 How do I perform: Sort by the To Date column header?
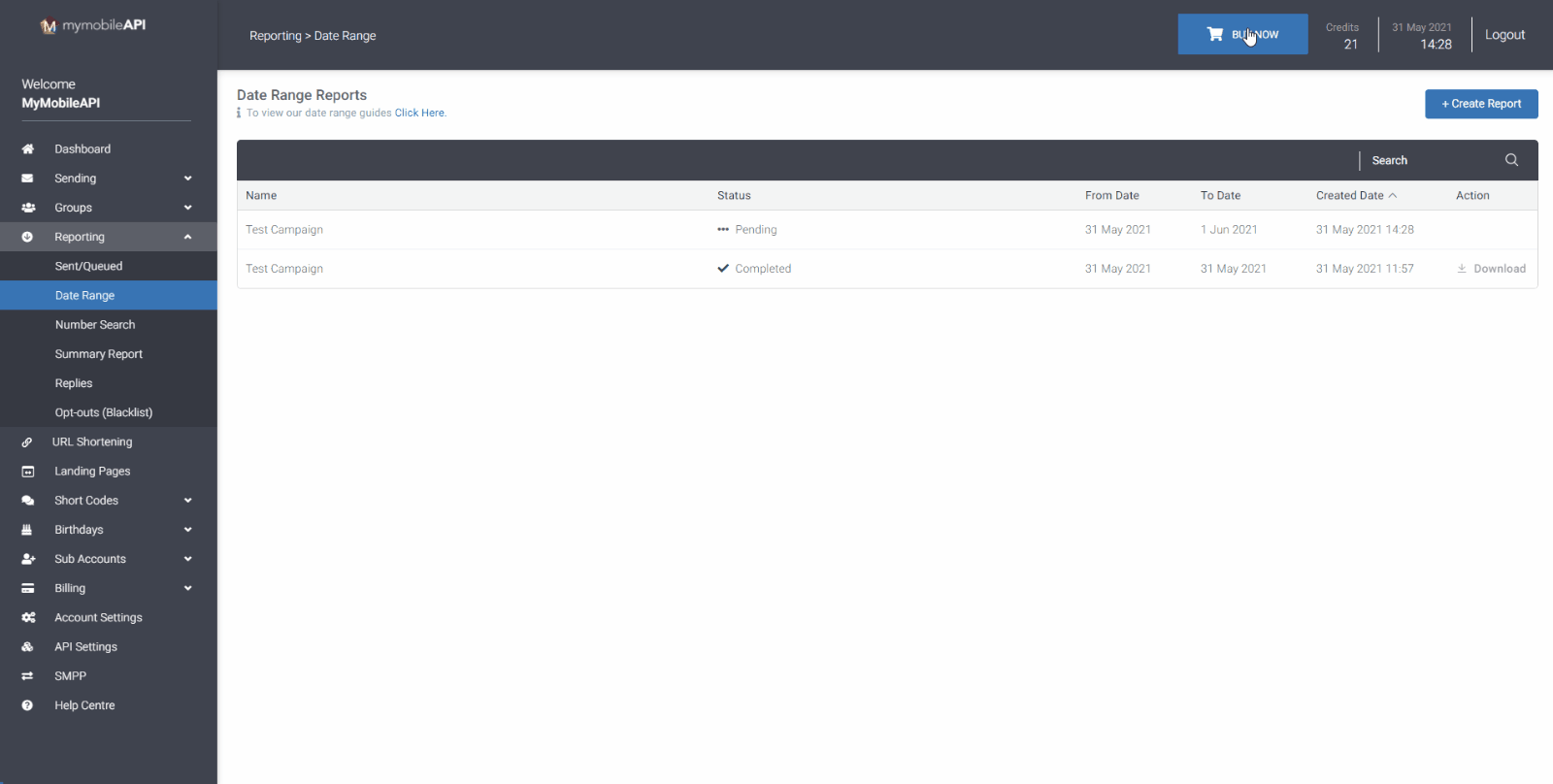click(1220, 196)
